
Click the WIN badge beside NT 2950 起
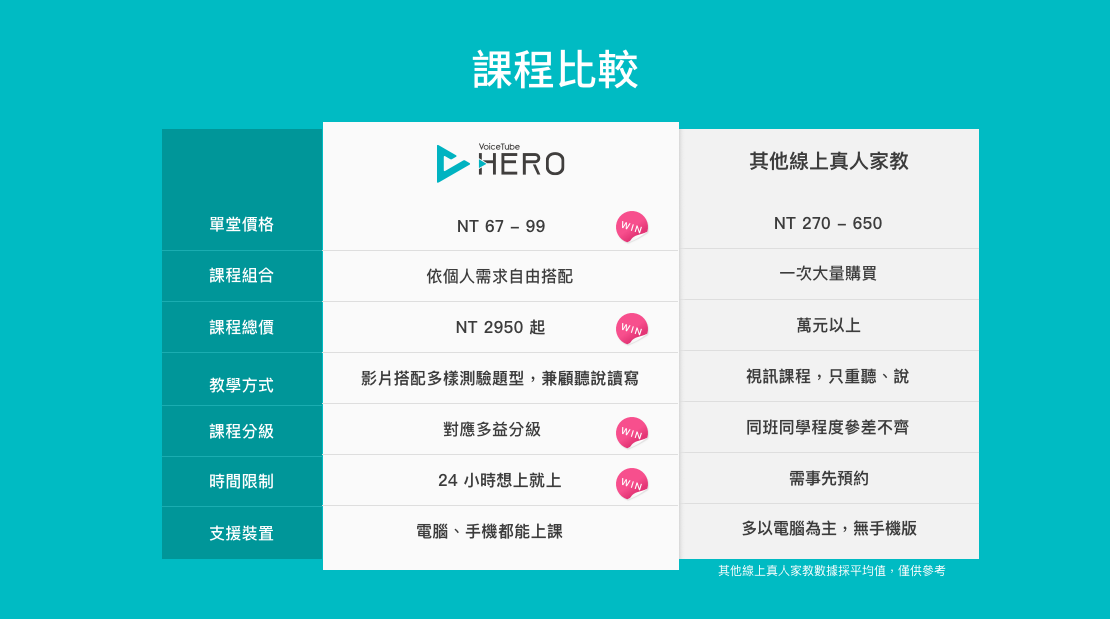pyautogui.click(x=631, y=329)
